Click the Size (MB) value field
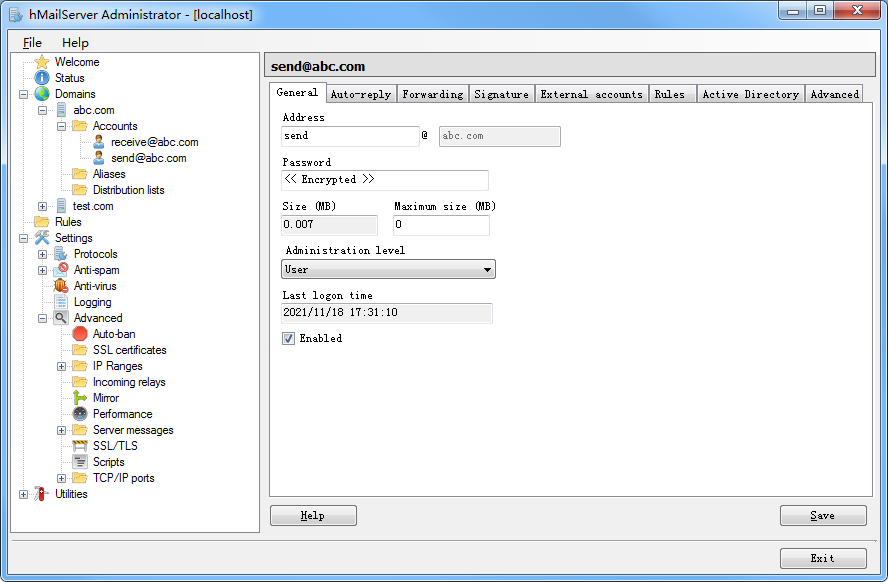This screenshot has width=888, height=582. tap(329, 225)
